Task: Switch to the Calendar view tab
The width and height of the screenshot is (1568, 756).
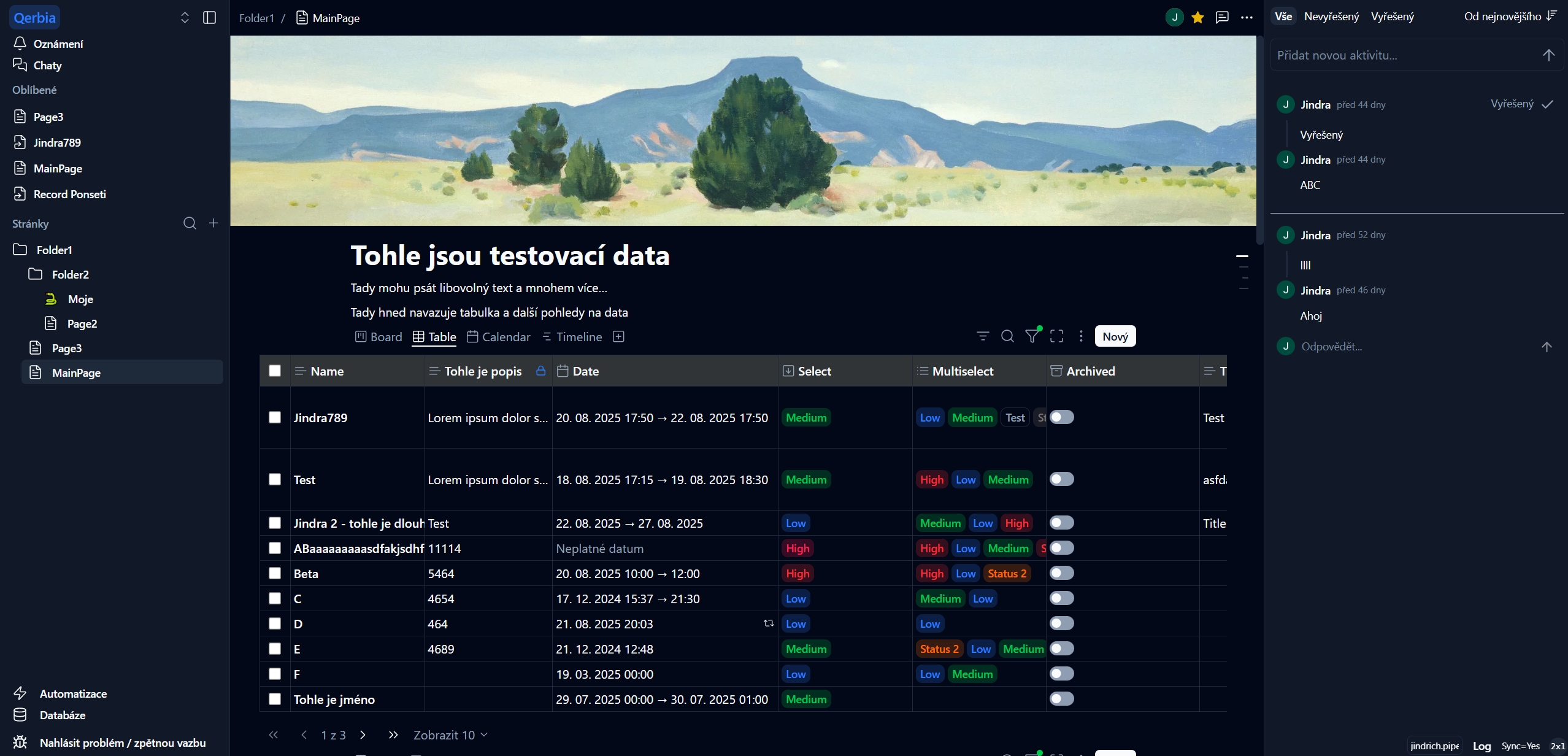Action: click(x=498, y=337)
